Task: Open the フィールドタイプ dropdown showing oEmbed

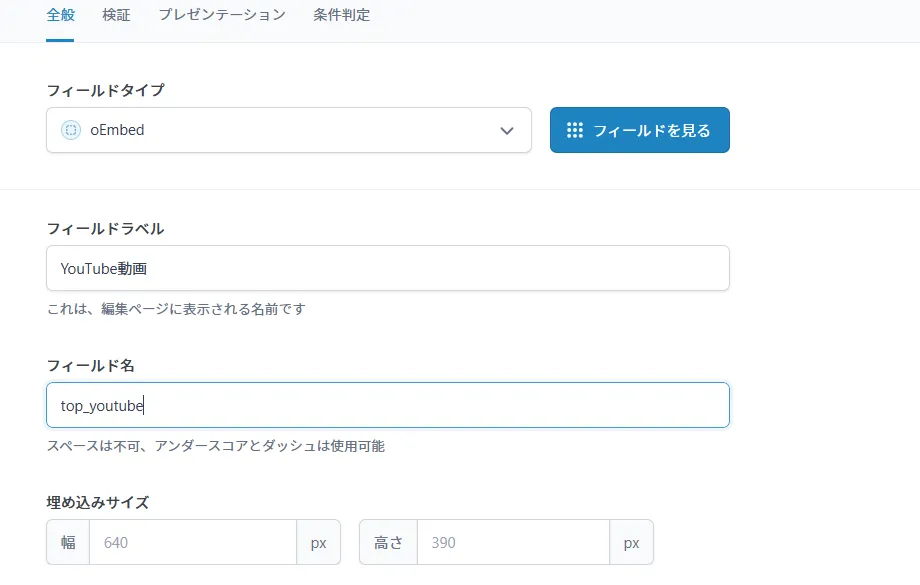Action: (x=288, y=130)
